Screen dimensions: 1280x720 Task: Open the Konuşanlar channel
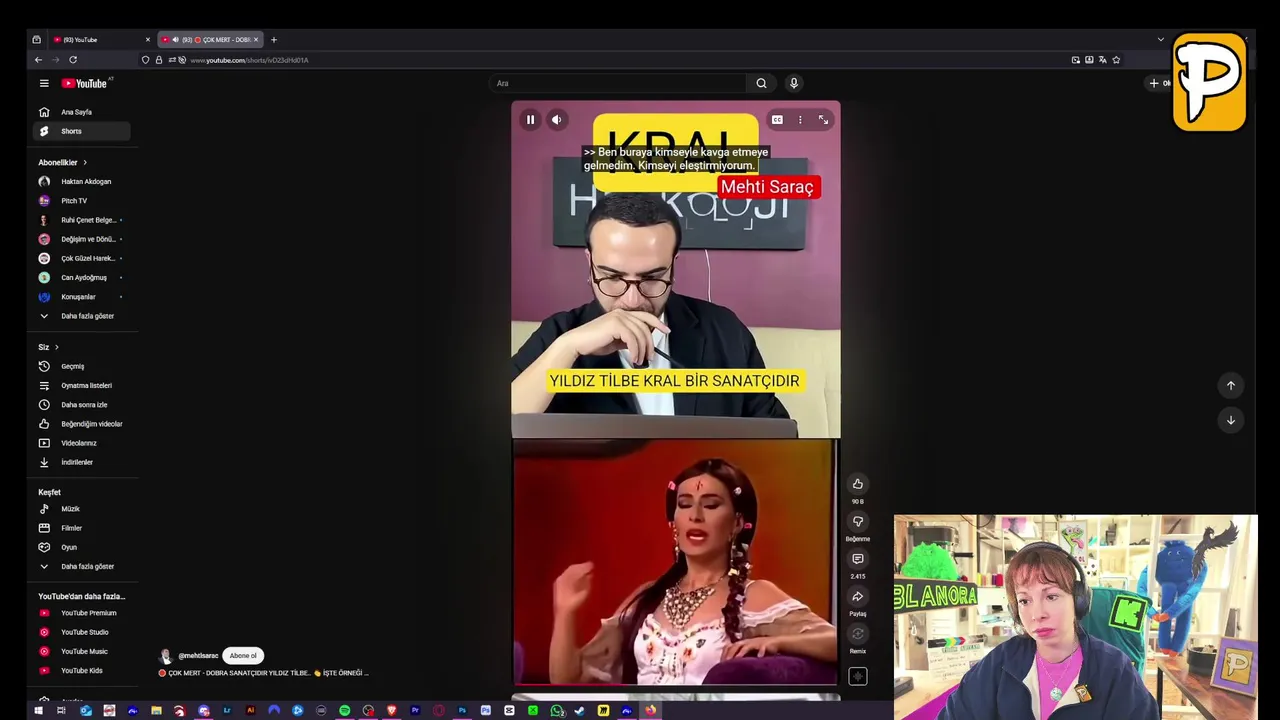point(79,297)
